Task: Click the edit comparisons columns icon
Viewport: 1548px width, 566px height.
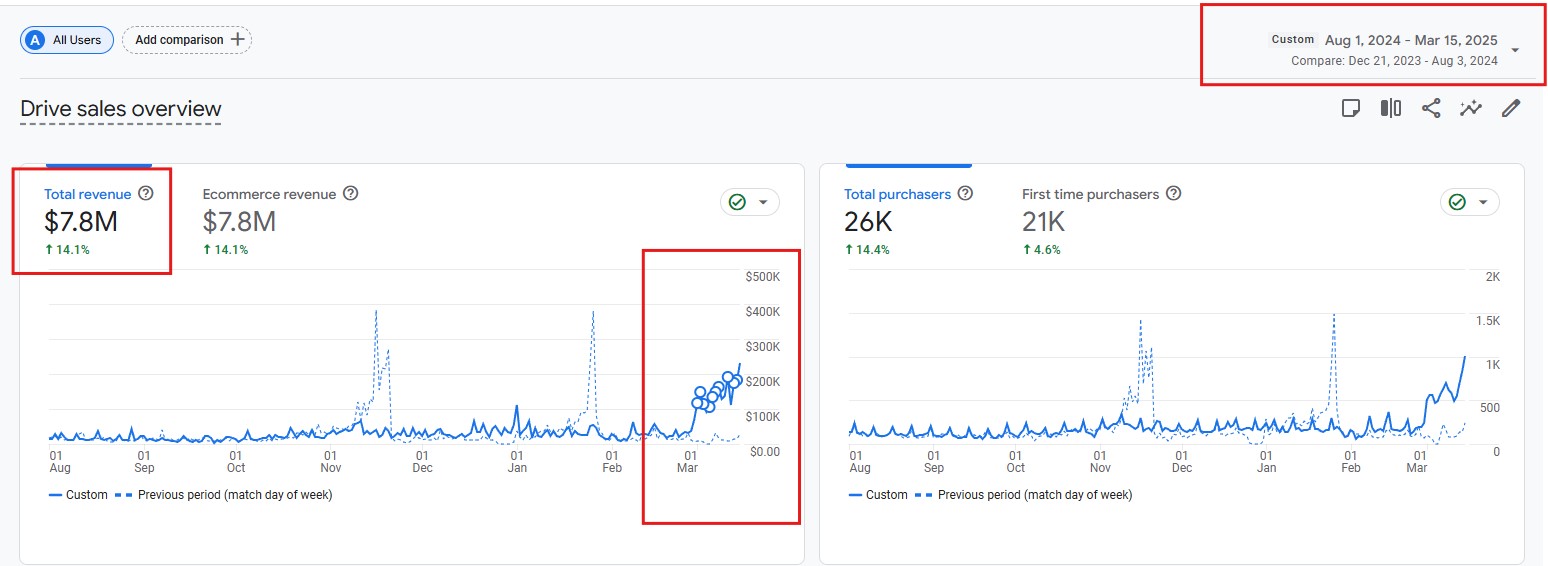Action: [x=1391, y=108]
